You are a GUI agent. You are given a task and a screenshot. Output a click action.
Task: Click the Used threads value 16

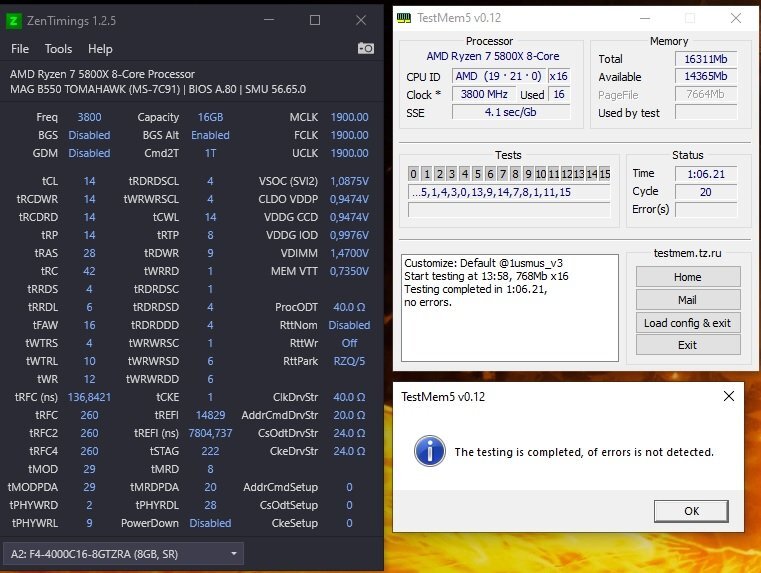pyautogui.click(x=559, y=94)
